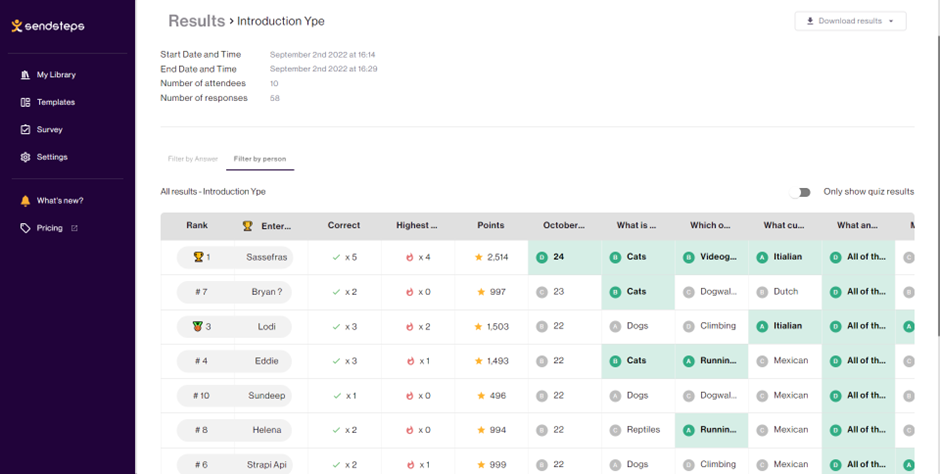Click the 'What is ...' column header

click(x=637, y=225)
